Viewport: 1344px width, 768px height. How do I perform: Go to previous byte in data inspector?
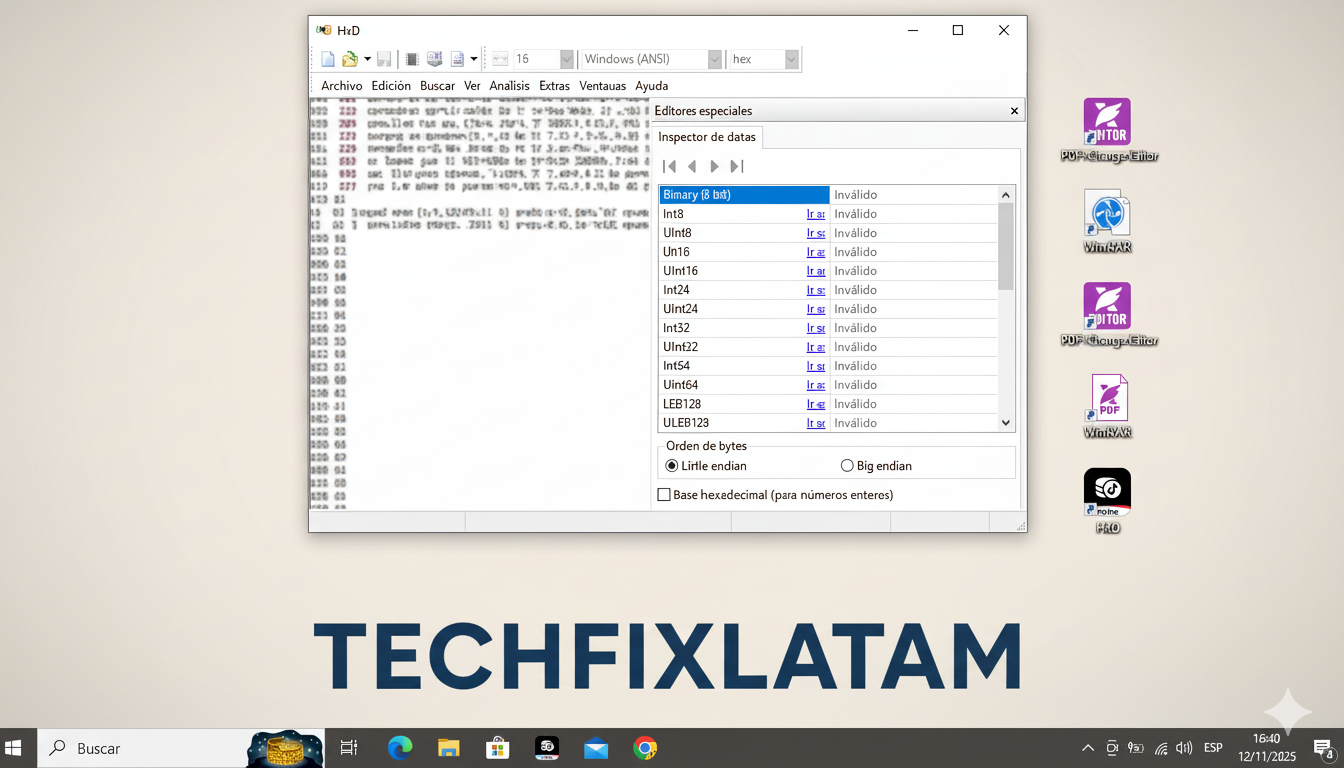(692, 166)
